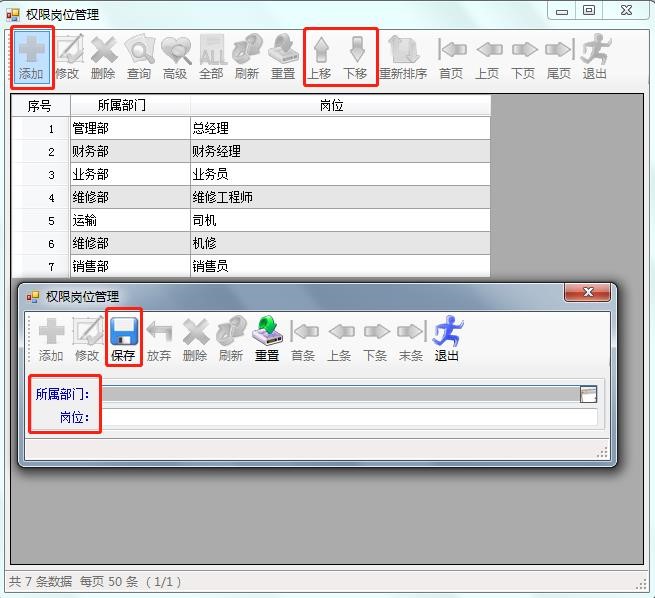
Task: Open the 高级 (Advanced search) tool
Action: [175, 57]
